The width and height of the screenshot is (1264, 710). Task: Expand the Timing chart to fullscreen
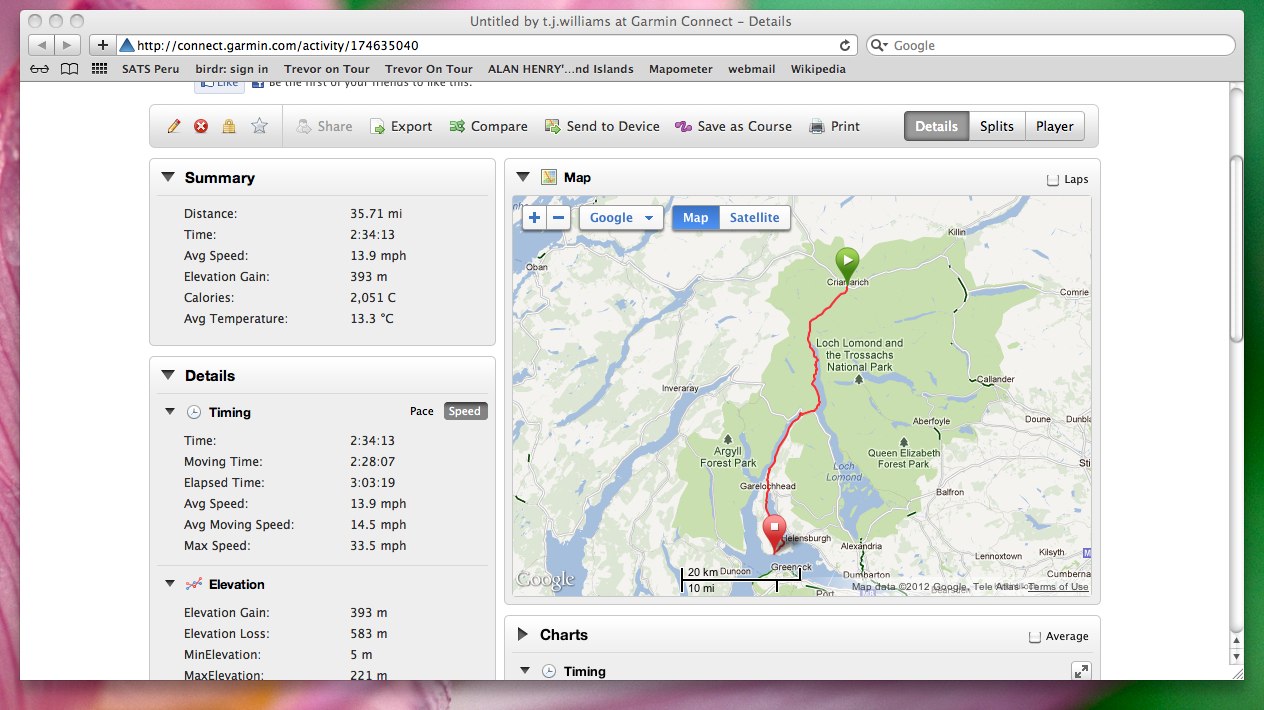click(x=1080, y=672)
